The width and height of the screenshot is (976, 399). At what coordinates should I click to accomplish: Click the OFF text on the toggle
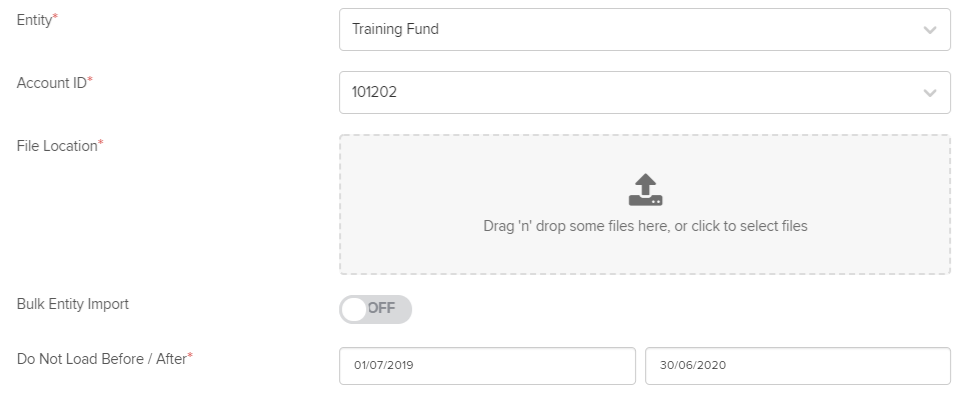tap(381, 309)
